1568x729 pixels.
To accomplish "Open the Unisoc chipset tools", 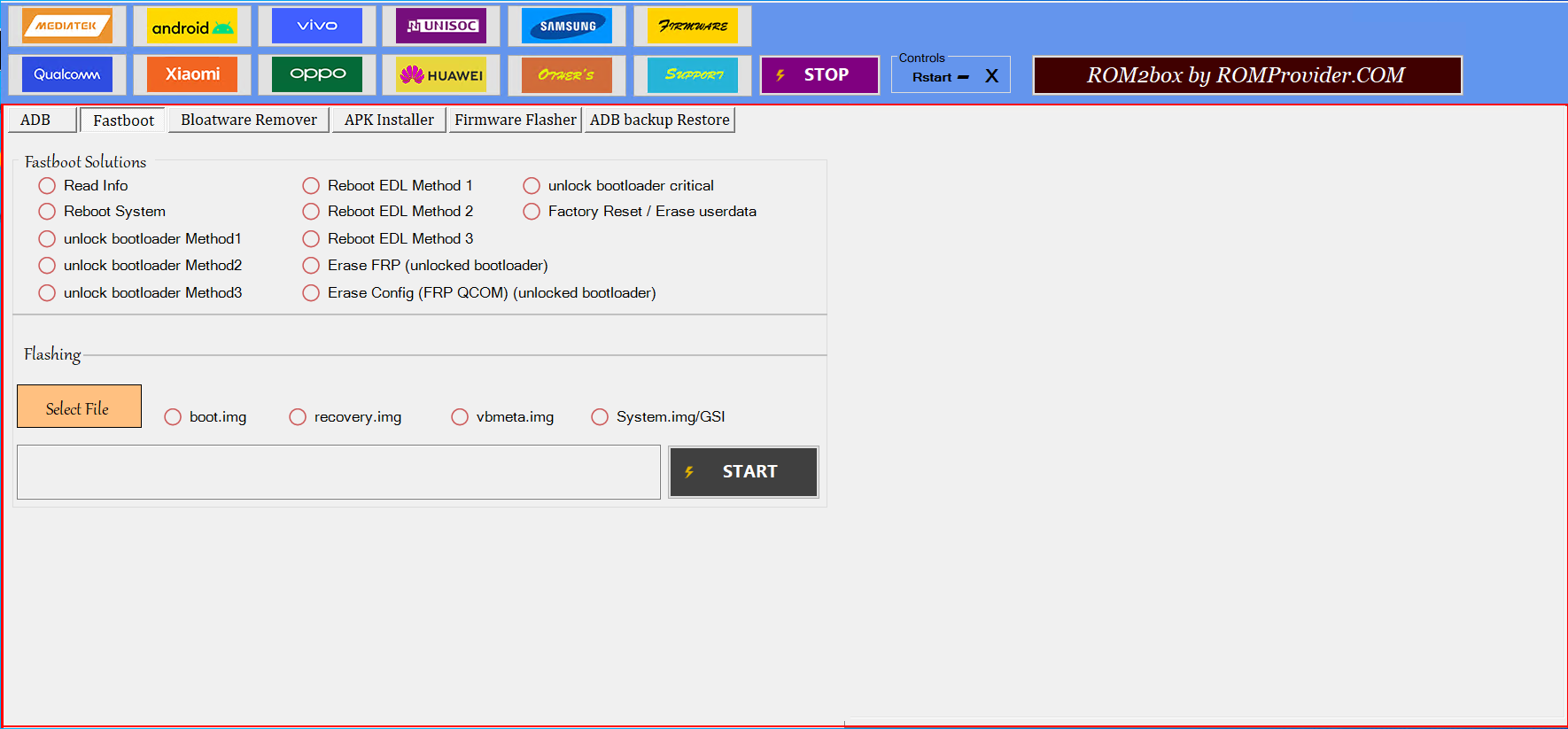I will click(441, 26).
